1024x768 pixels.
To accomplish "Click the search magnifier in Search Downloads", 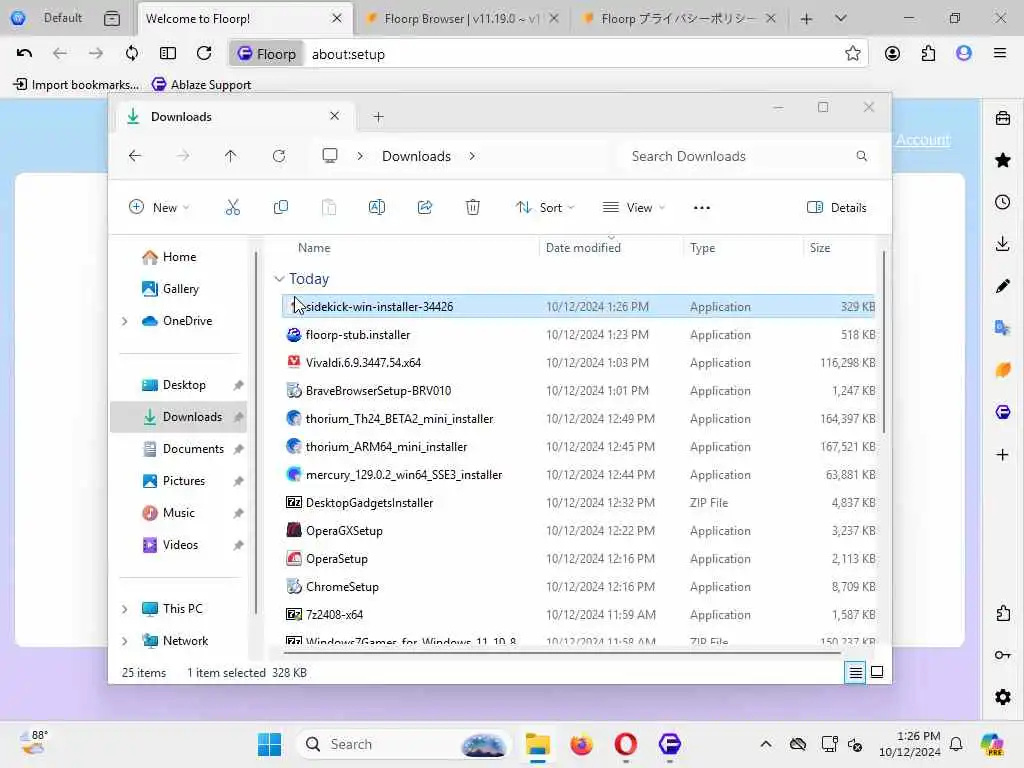I will point(861,156).
